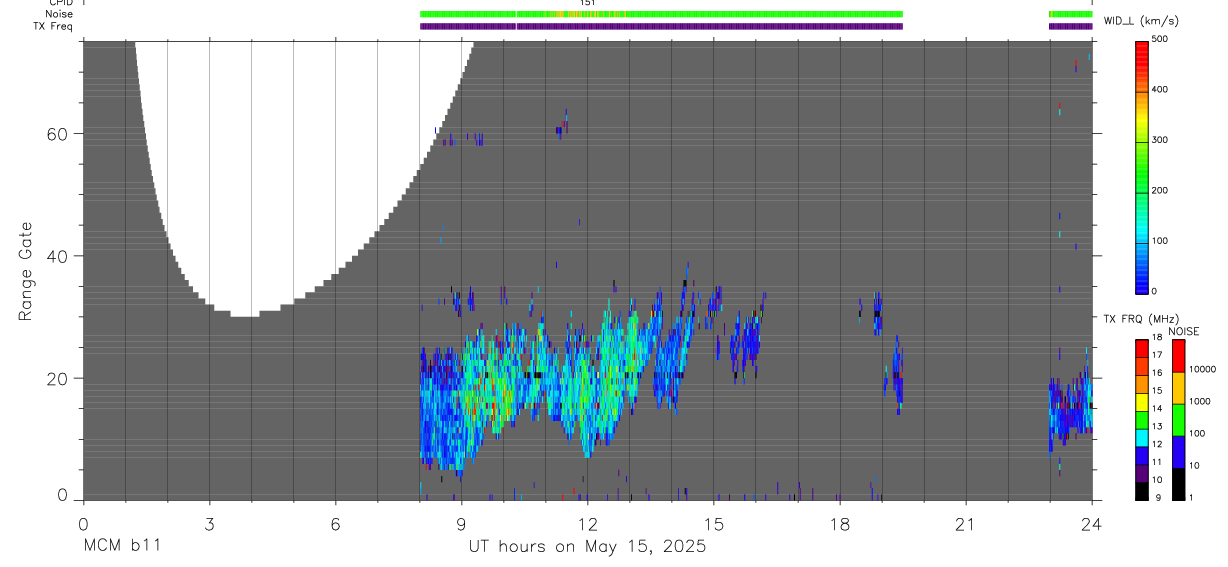
Task: Click the 20 tick on Range Gate axis
Action: [58, 378]
